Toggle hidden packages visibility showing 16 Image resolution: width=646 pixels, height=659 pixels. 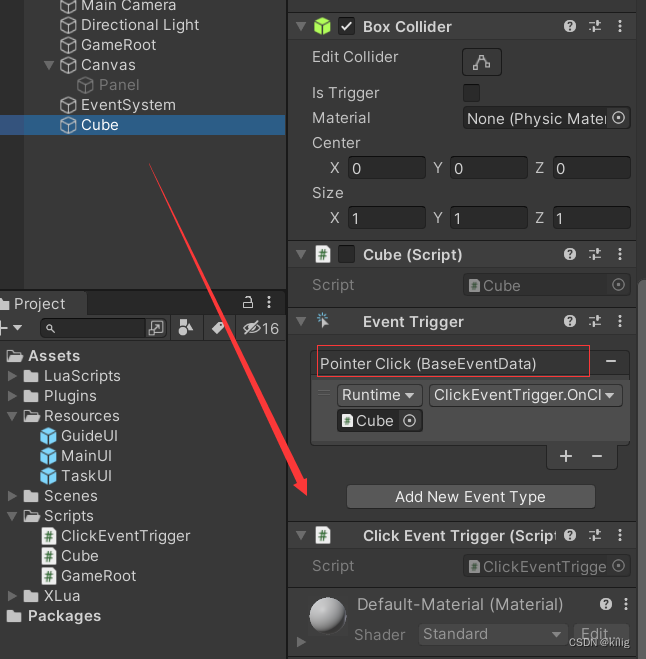coord(261,328)
